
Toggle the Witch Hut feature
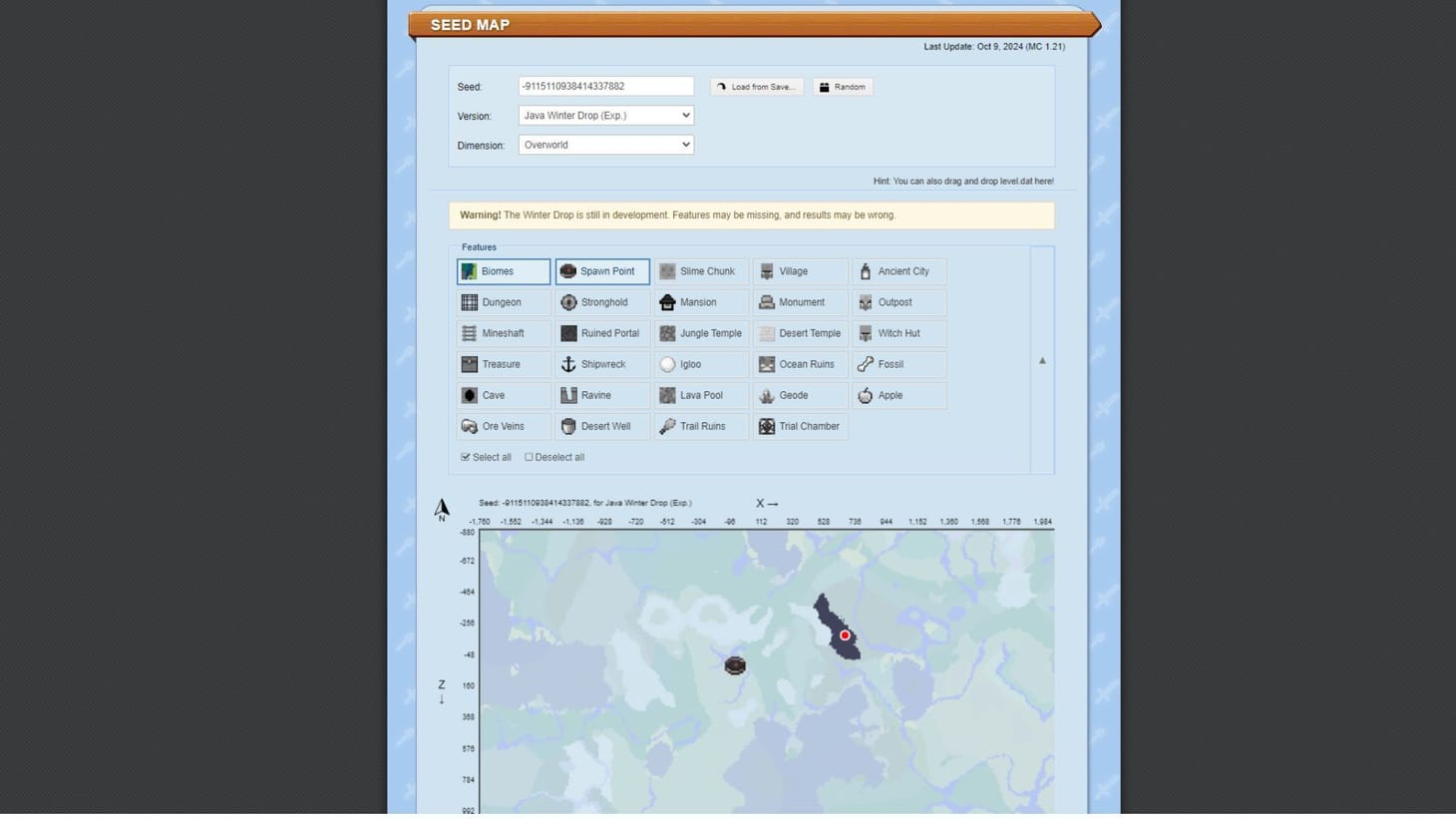[x=900, y=333]
